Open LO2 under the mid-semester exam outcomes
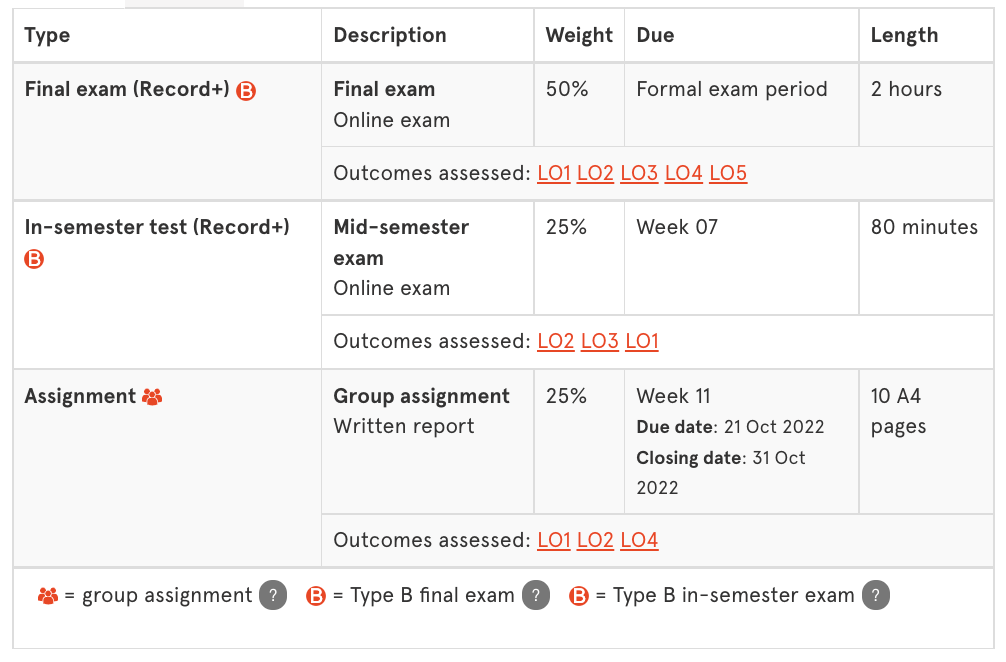Screen dimensions: 1006x662 point(556,341)
